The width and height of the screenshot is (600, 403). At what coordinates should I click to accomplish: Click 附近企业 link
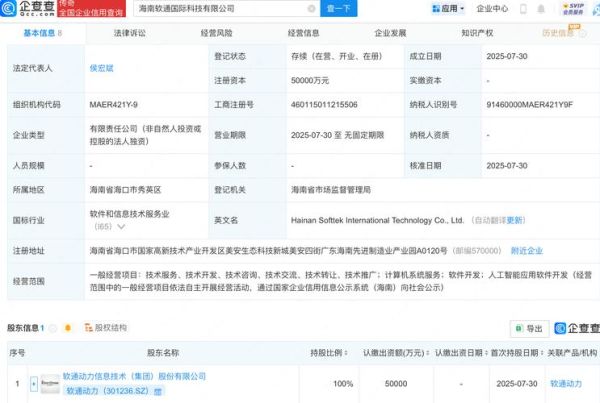point(527,251)
